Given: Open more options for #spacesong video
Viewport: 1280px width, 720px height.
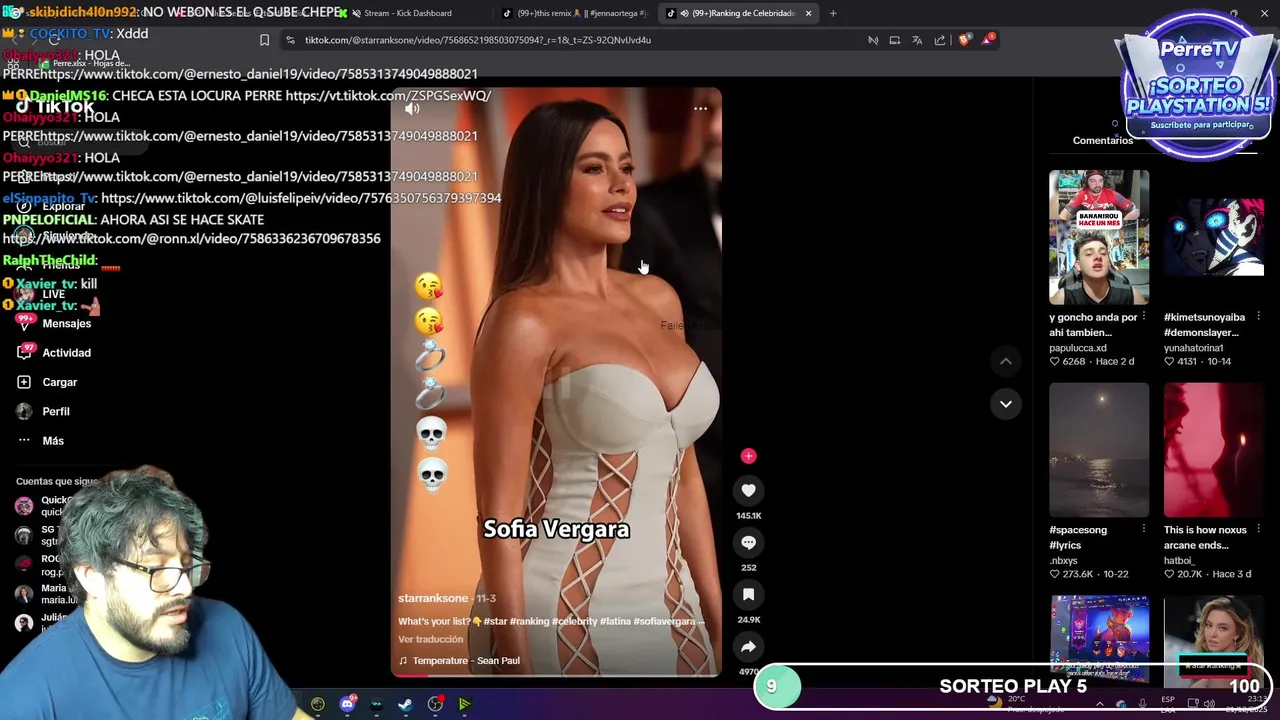Looking at the screenshot, I should pyautogui.click(x=1144, y=530).
